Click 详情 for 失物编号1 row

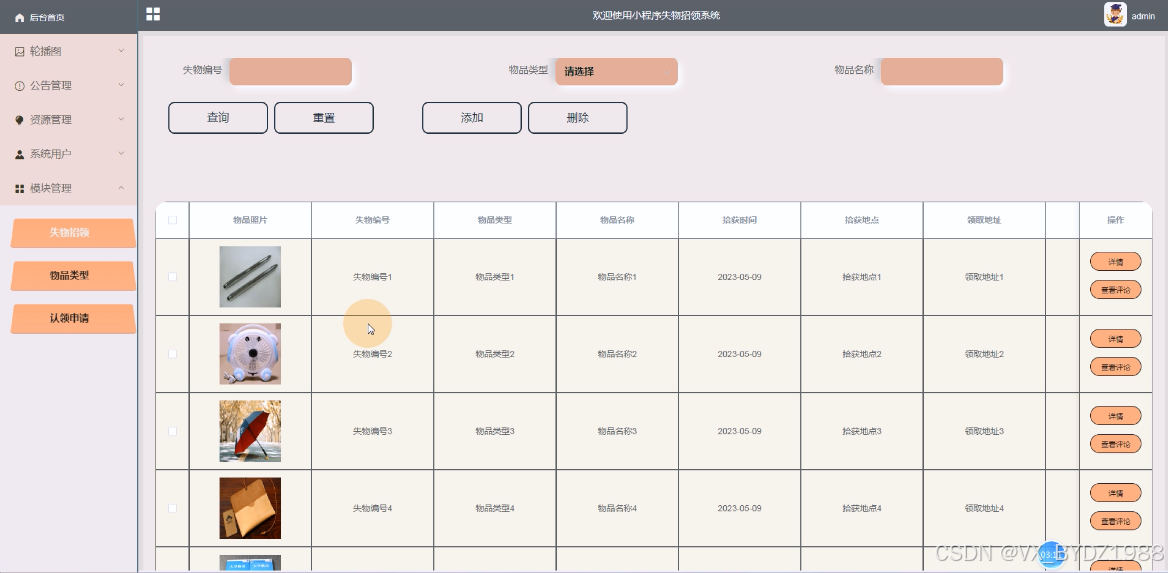[1115, 262]
